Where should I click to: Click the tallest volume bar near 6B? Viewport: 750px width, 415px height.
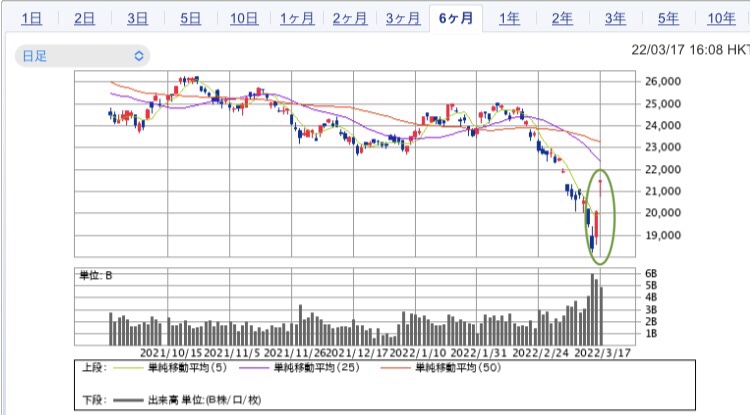pos(592,309)
